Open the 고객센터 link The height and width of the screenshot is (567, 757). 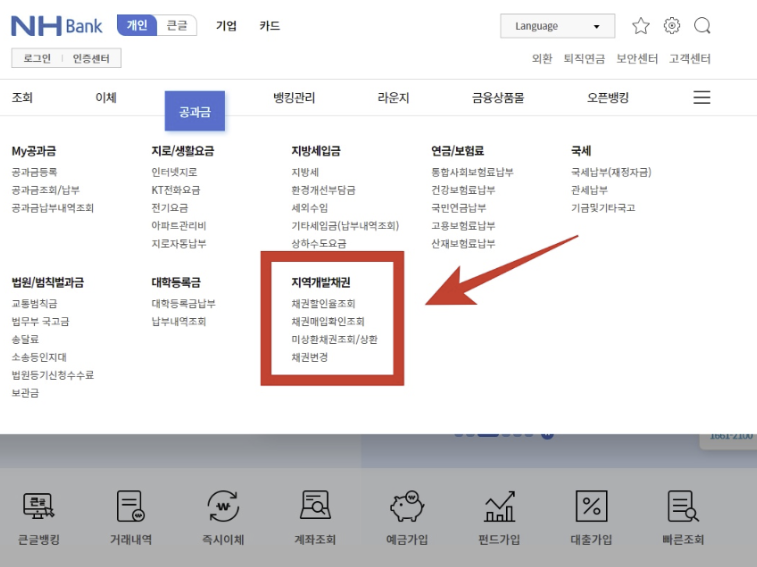(x=689, y=58)
